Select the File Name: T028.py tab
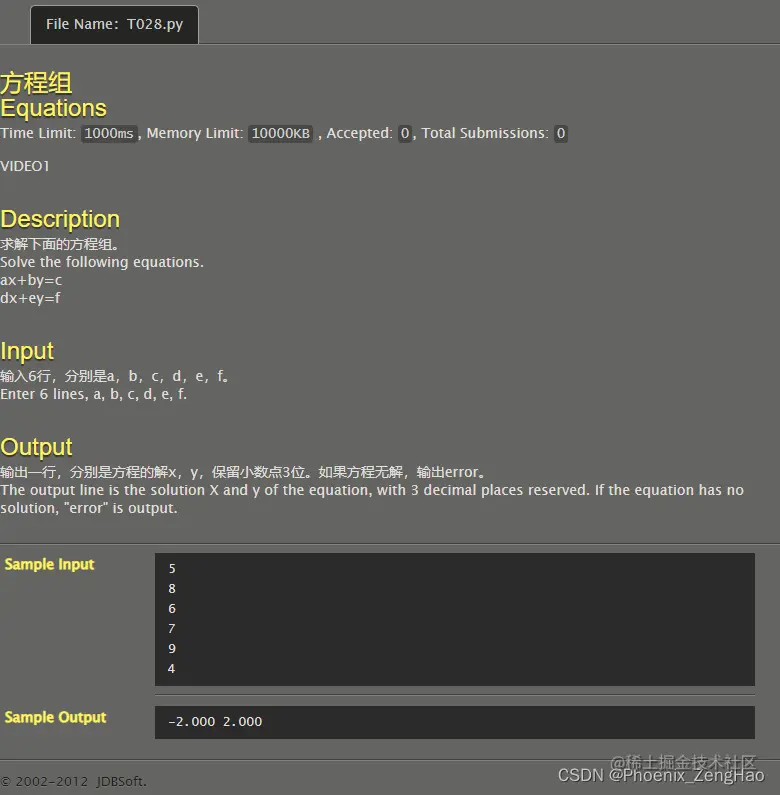780x795 pixels. [114, 24]
